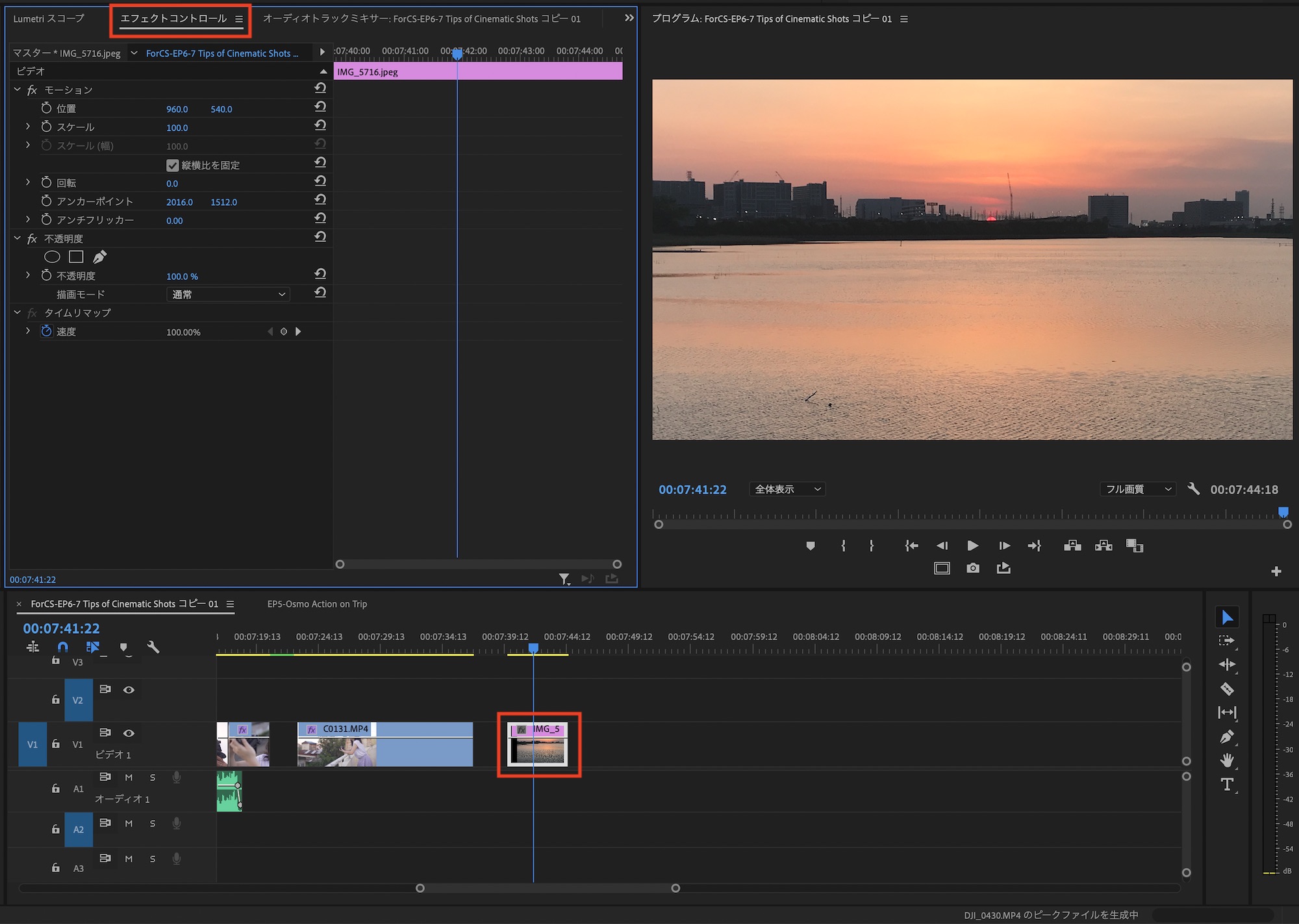Image resolution: width=1299 pixels, height=924 pixels.
Task: Select the Type tool
Action: [1226, 784]
